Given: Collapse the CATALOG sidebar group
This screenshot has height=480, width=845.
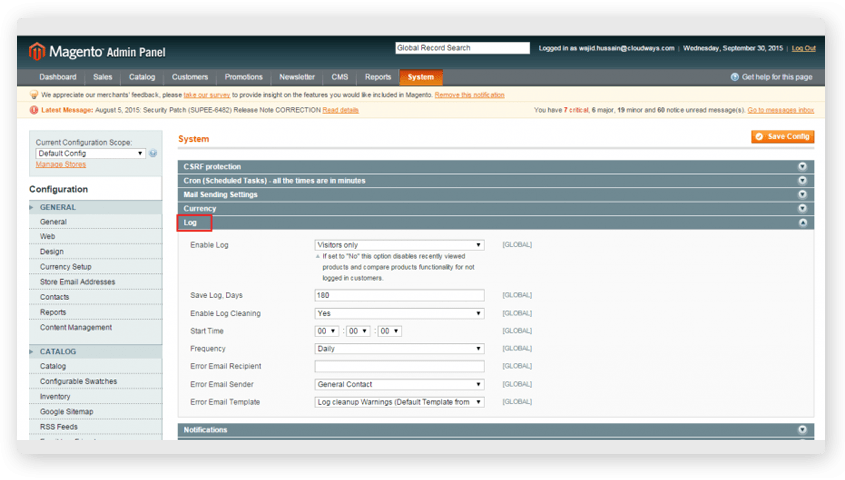Looking at the screenshot, I should click(x=95, y=352).
